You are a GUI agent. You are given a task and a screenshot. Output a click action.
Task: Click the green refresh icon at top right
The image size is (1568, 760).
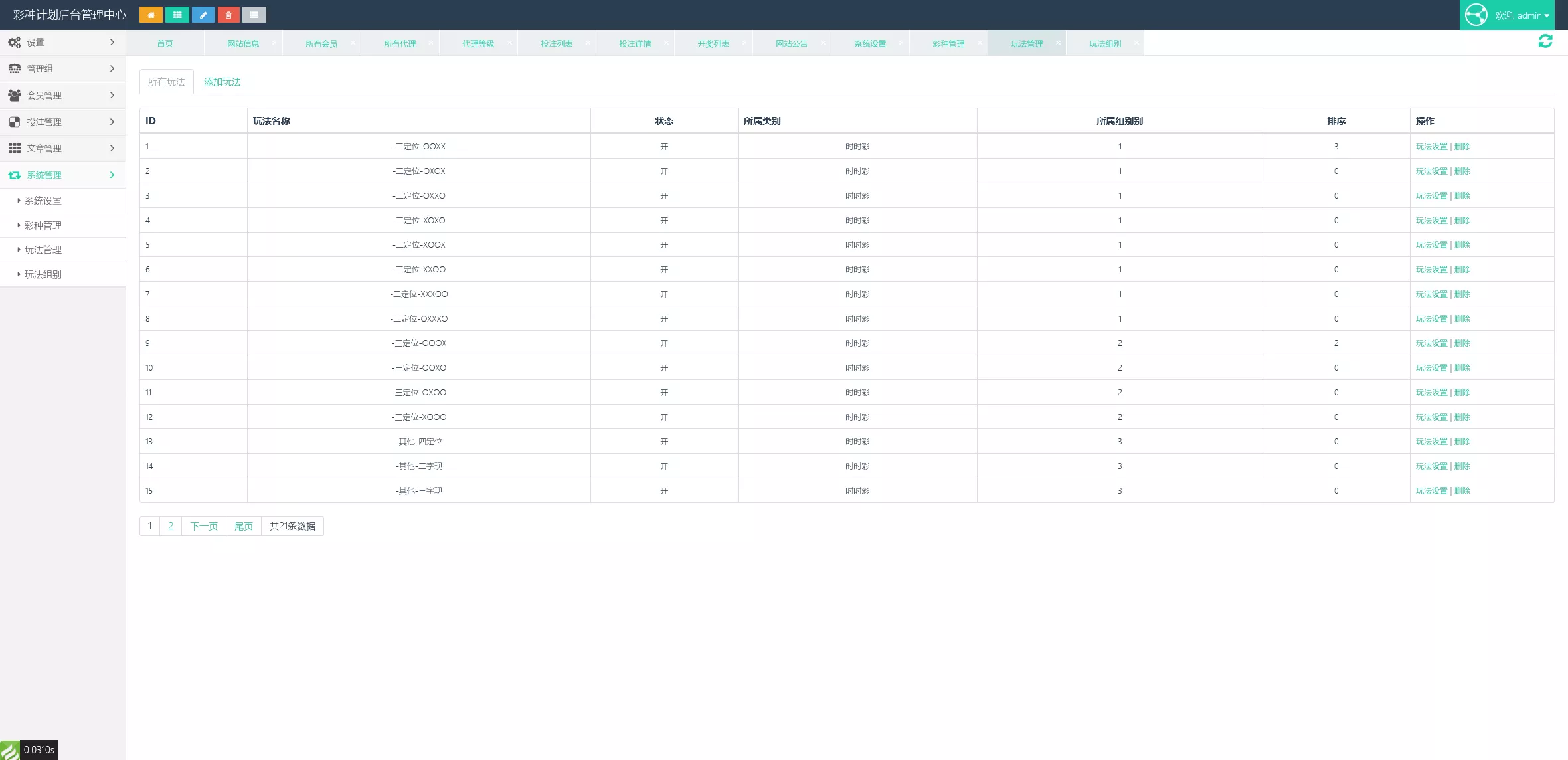point(1545,41)
